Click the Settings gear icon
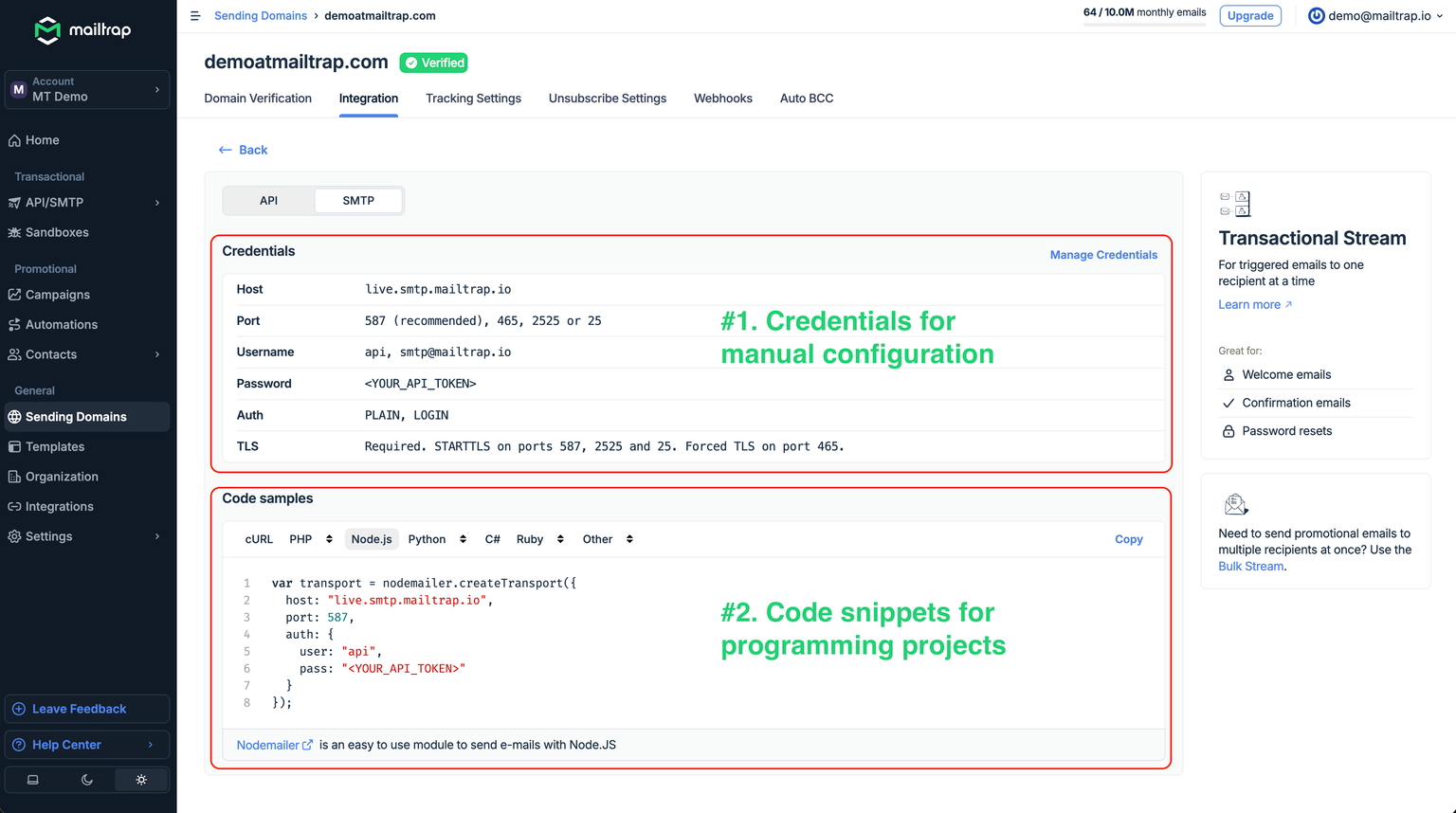This screenshot has width=1456, height=813. tap(14, 536)
